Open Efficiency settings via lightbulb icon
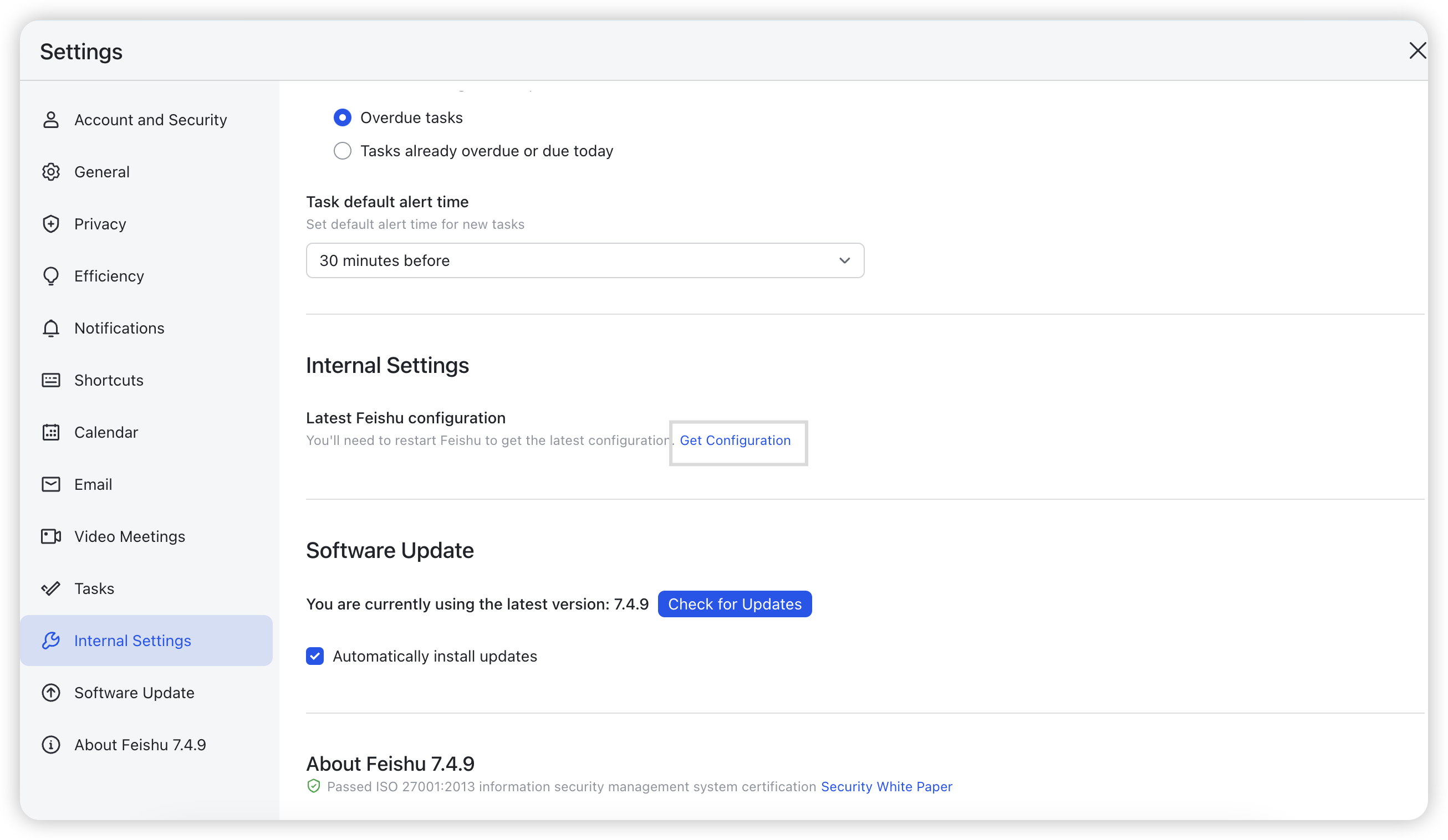Screen dimensions: 1448x840 tap(51, 275)
